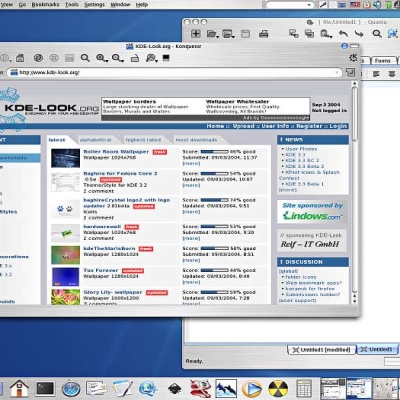Click the Konqueror URL address field

tap(174, 72)
